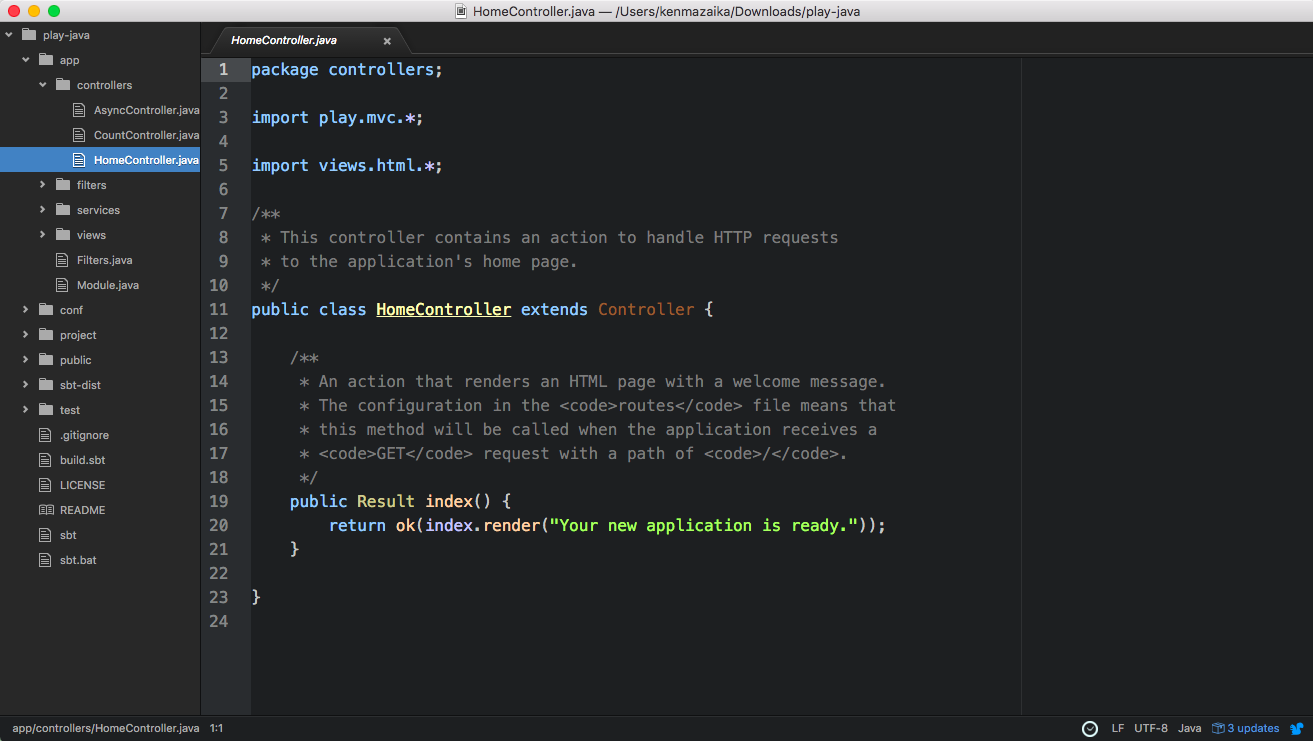Image resolution: width=1313 pixels, height=741 pixels.
Task: Change the UTF-8 encoding selector
Action: [1151, 728]
